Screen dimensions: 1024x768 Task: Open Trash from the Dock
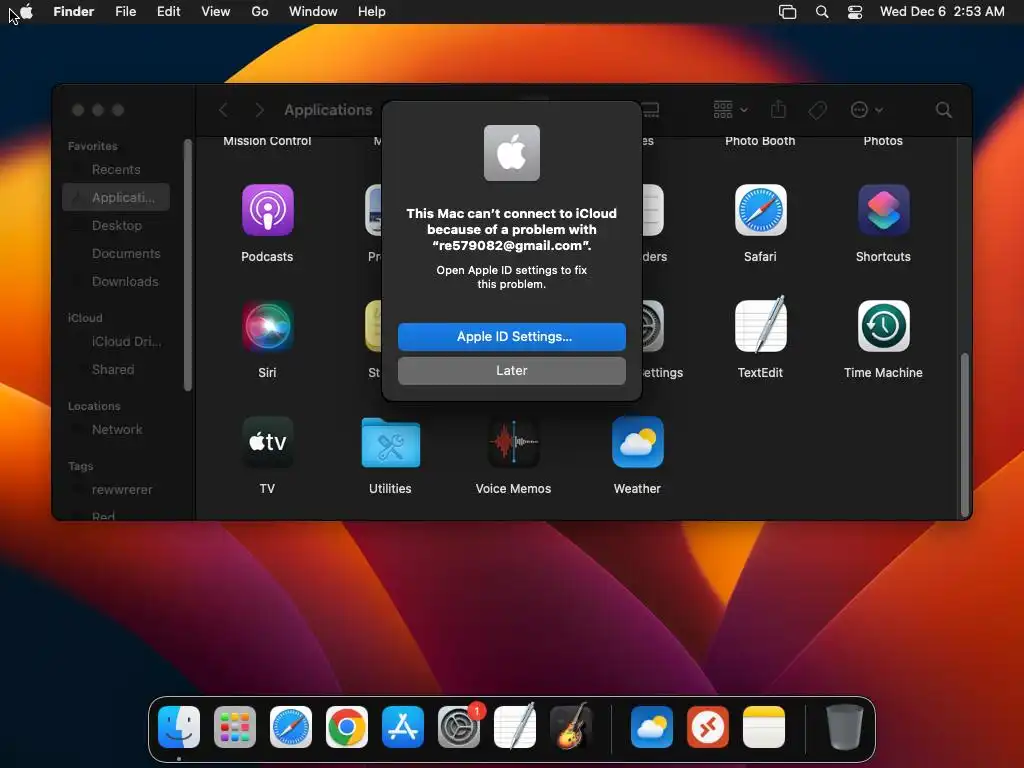(844, 726)
